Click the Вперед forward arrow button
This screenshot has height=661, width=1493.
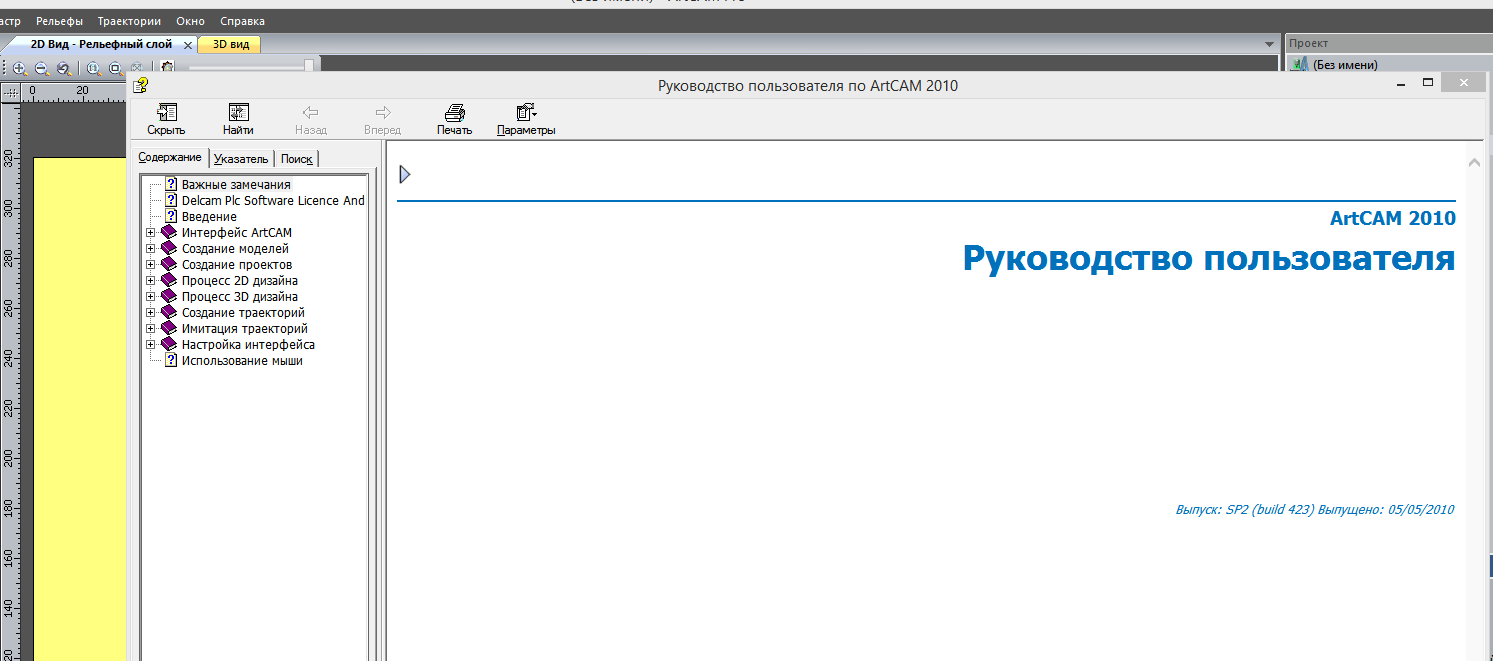coord(382,119)
